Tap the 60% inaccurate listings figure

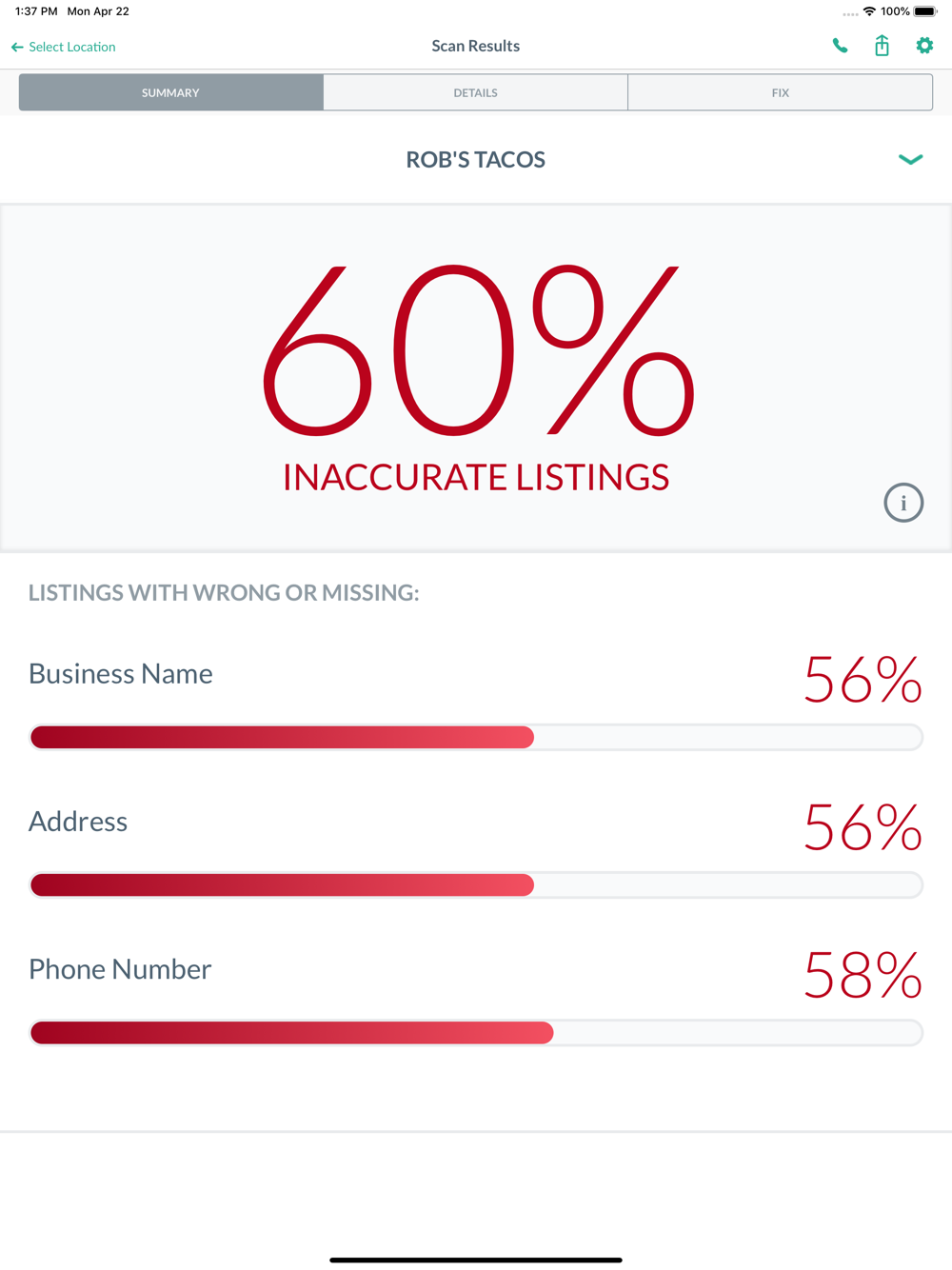click(478, 350)
